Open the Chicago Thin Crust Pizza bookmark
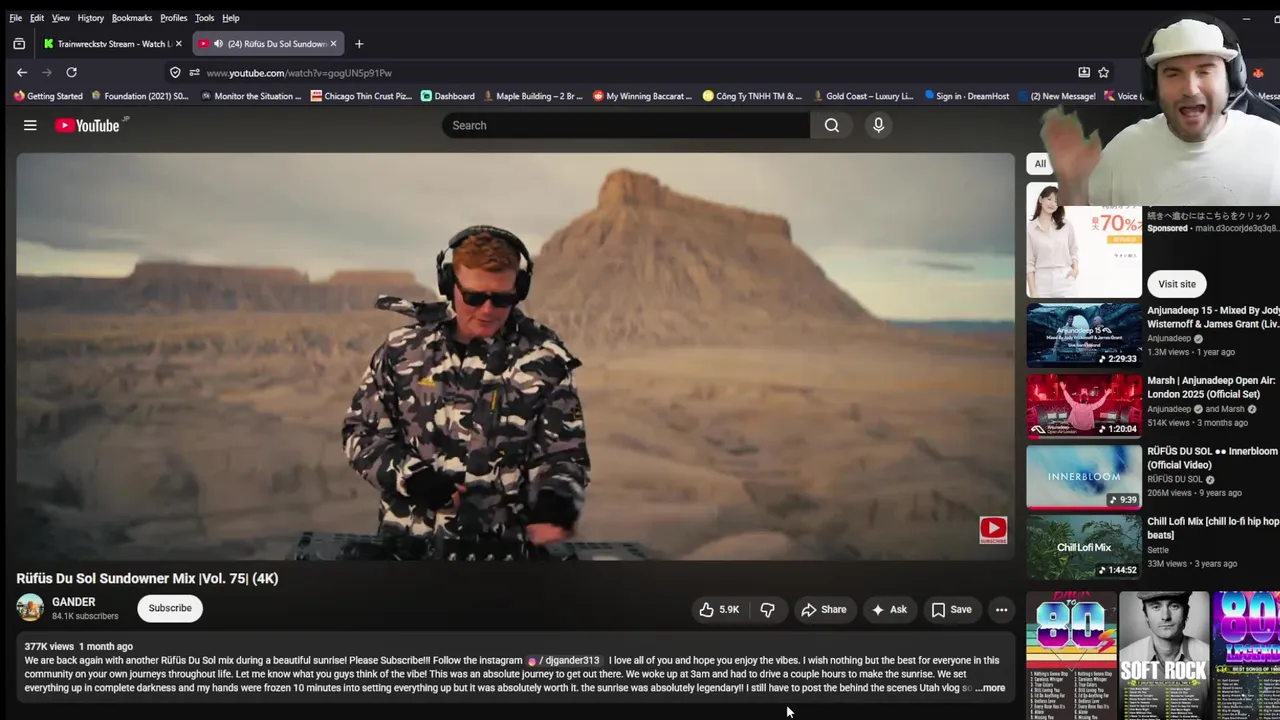The image size is (1280, 720). pyautogui.click(x=361, y=96)
